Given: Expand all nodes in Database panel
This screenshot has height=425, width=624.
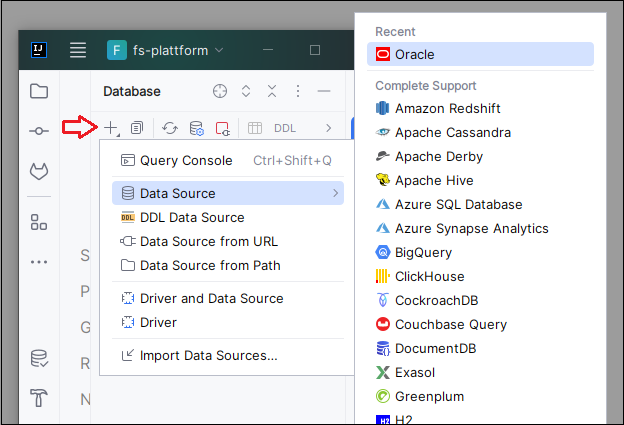Looking at the screenshot, I should tap(246, 91).
